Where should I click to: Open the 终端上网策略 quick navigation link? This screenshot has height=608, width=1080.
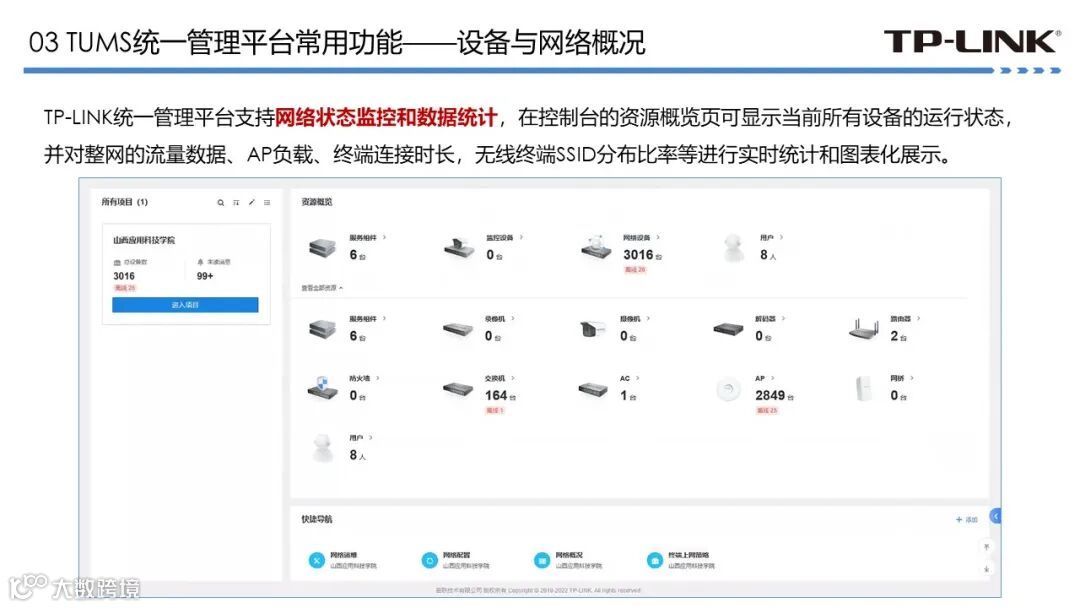[x=689, y=555]
